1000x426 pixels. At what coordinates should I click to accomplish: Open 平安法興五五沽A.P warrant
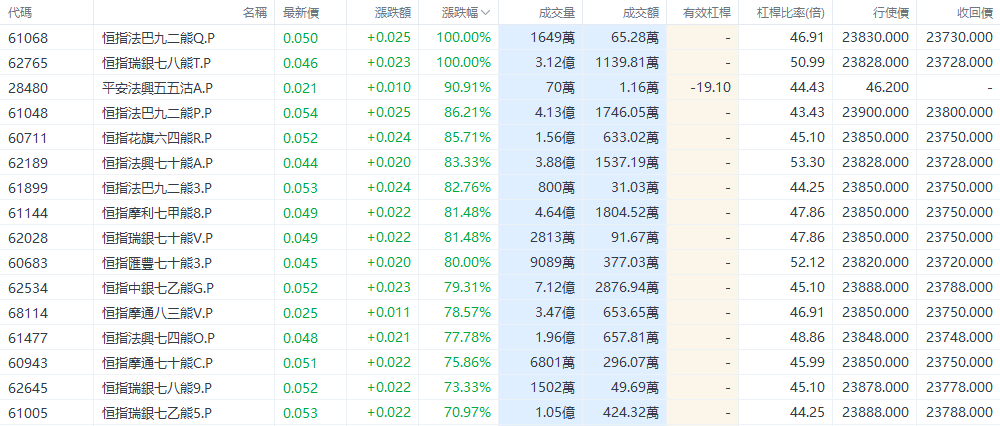(x=157, y=87)
